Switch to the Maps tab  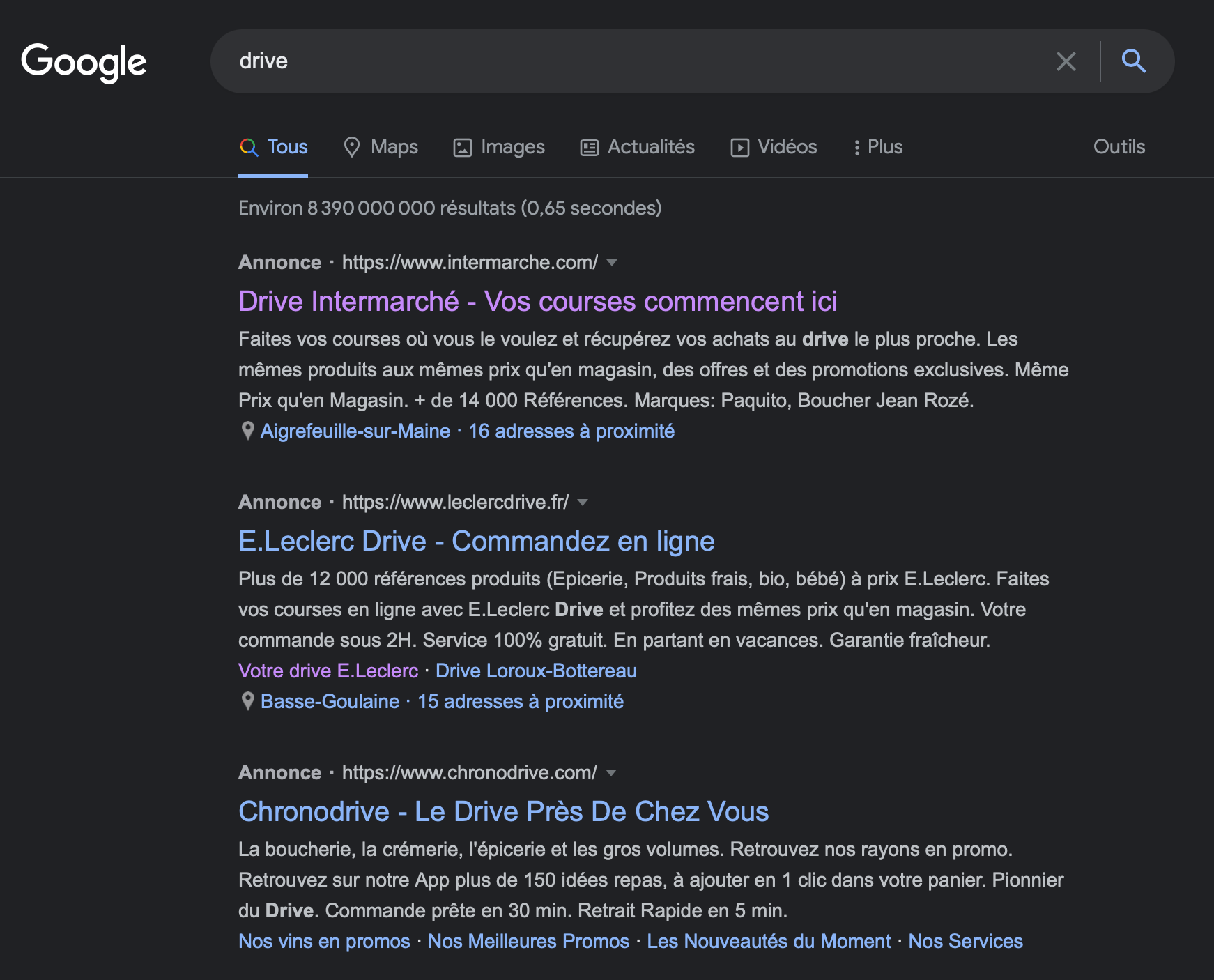[381, 147]
